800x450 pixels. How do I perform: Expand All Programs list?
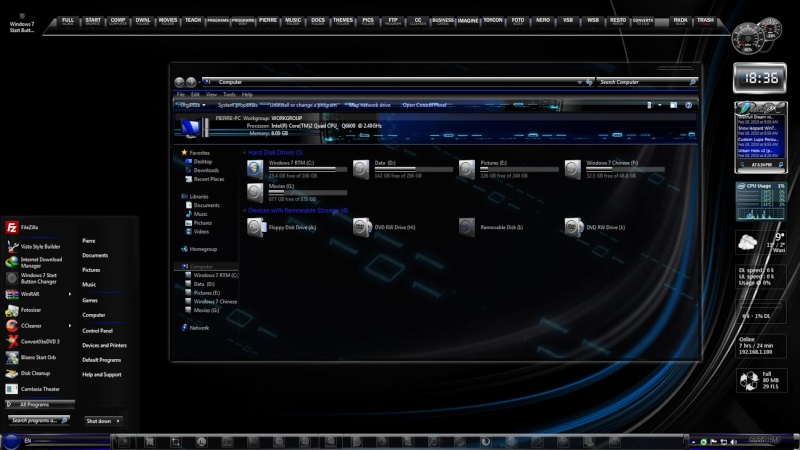tap(40, 405)
